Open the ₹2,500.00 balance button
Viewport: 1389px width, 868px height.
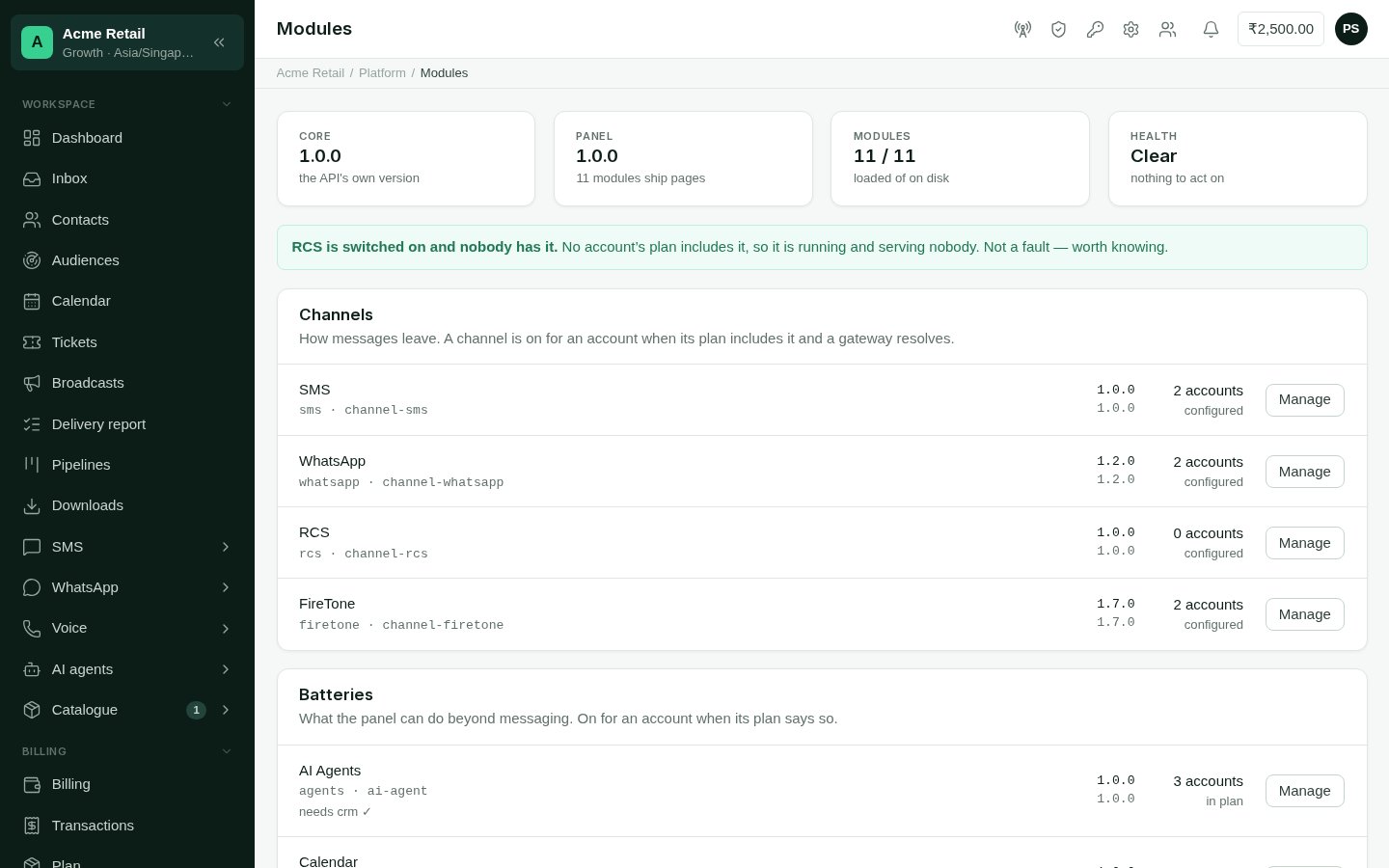1281,29
